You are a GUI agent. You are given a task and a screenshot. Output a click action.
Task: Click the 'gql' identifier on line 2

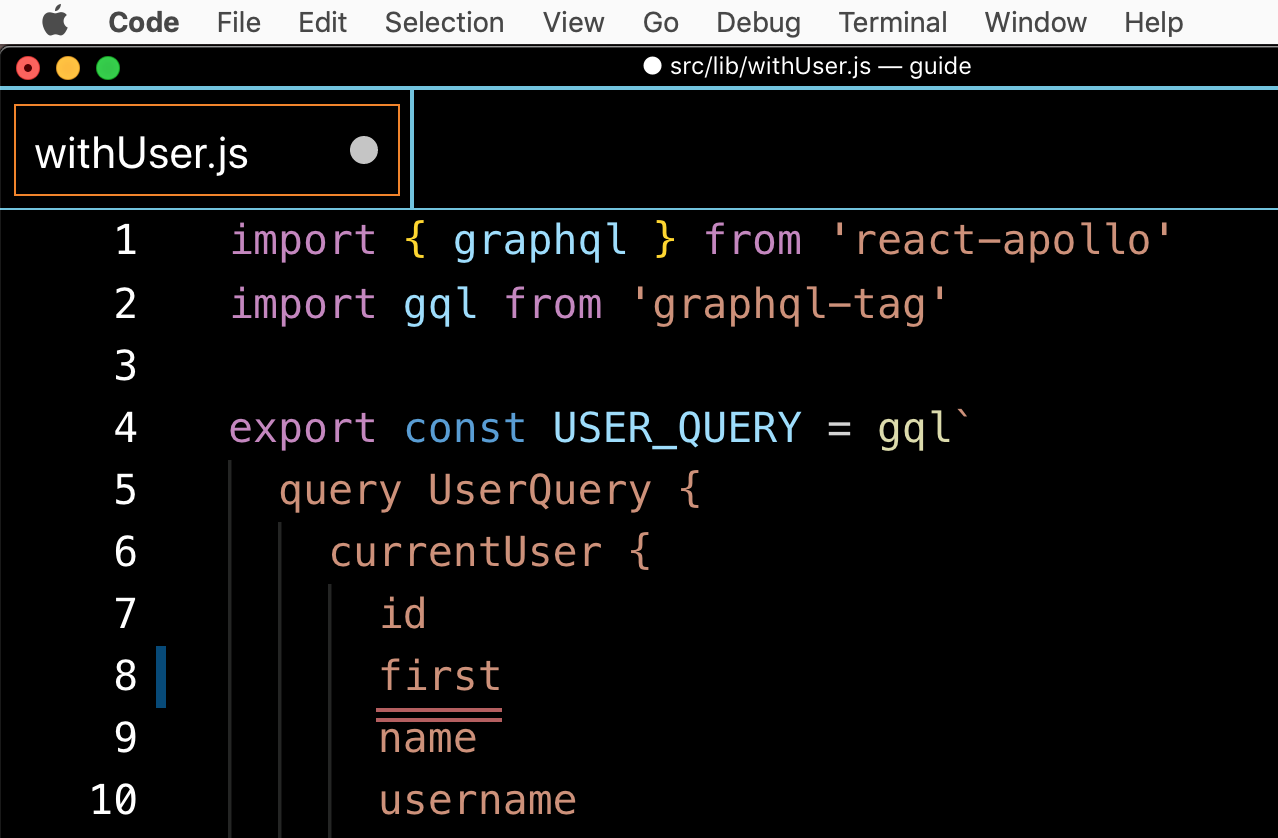click(x=440, y=304)
